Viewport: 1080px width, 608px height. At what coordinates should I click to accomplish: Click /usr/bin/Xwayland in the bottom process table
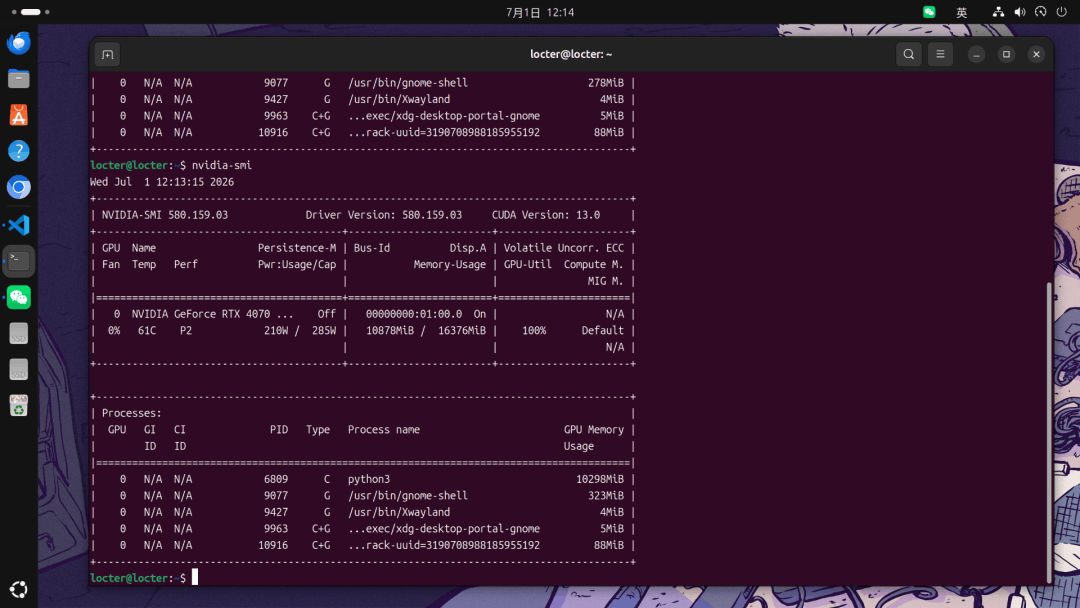(x=399, y=512)
